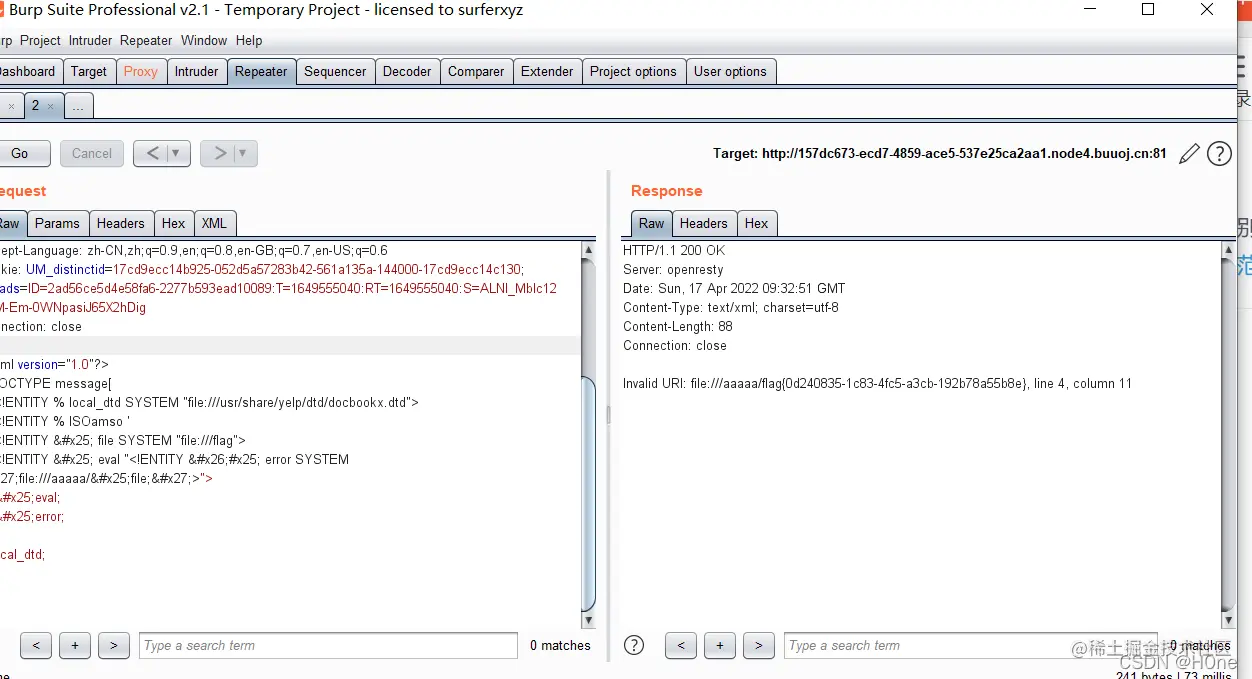Screen dimensions: 1252x679
Task: Open back-history dropdown arrow
Action: [177, 153]
